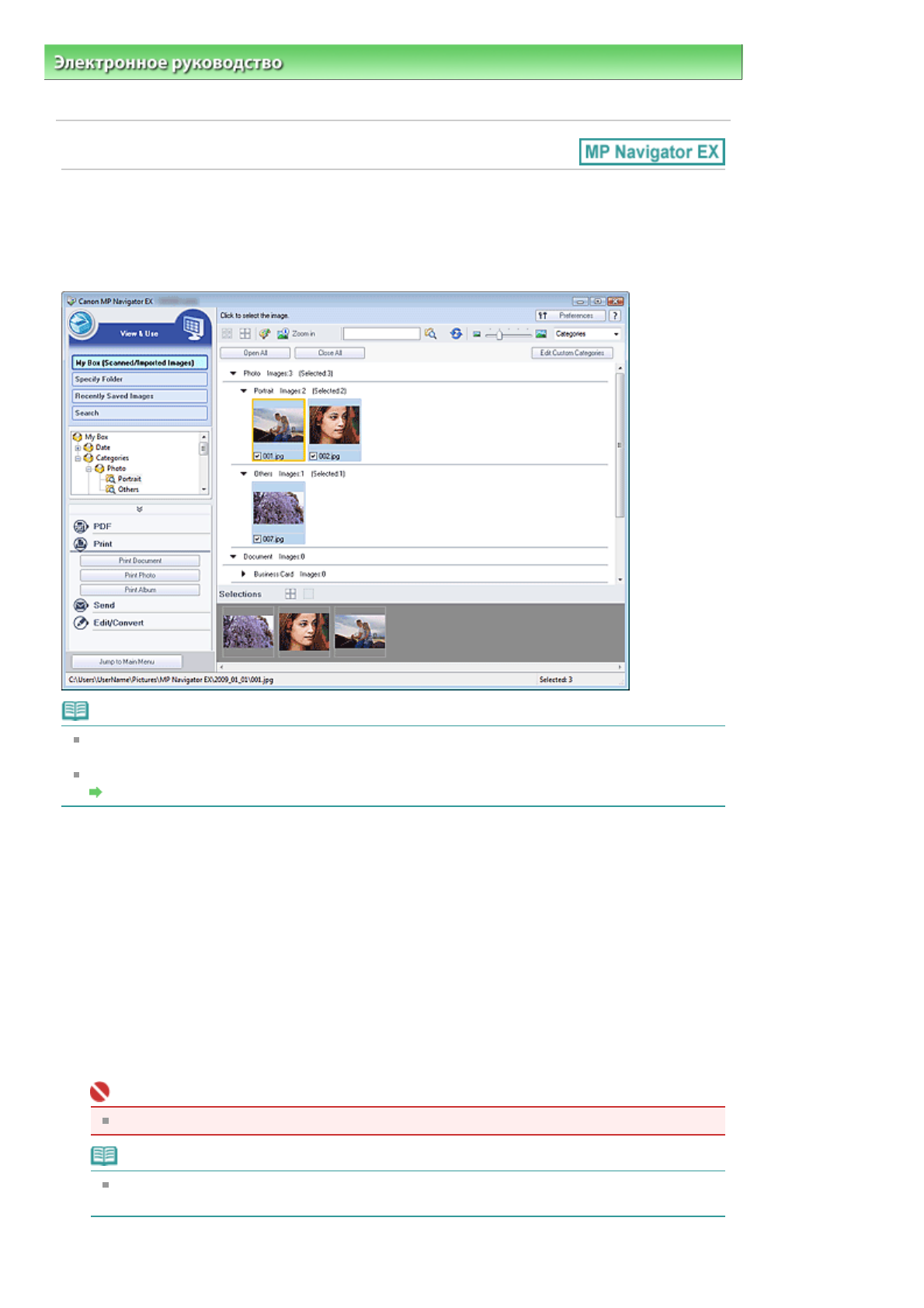Screen dimensions: 924x1308
Task: Click the refresh icon in the toolbar
Action: [456, 334]
